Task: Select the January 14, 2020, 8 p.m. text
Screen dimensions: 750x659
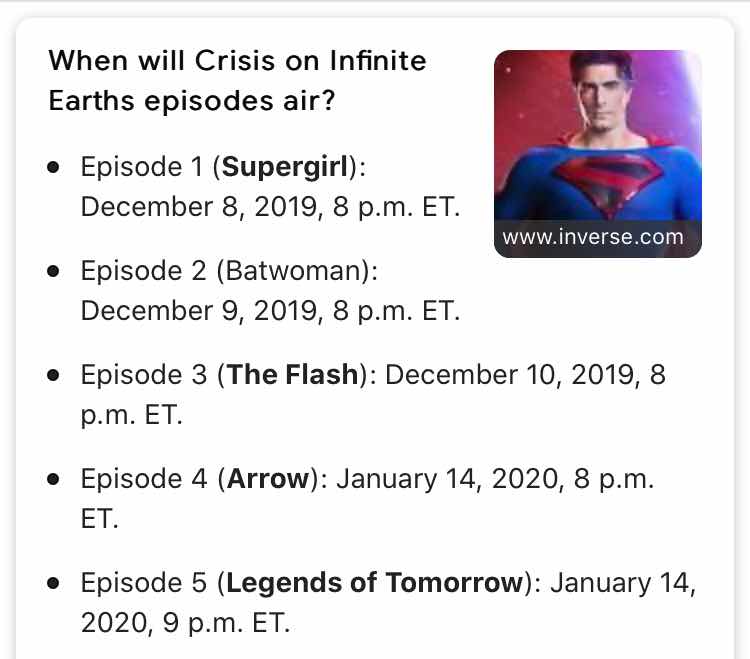Action: (x=495, y=479)
